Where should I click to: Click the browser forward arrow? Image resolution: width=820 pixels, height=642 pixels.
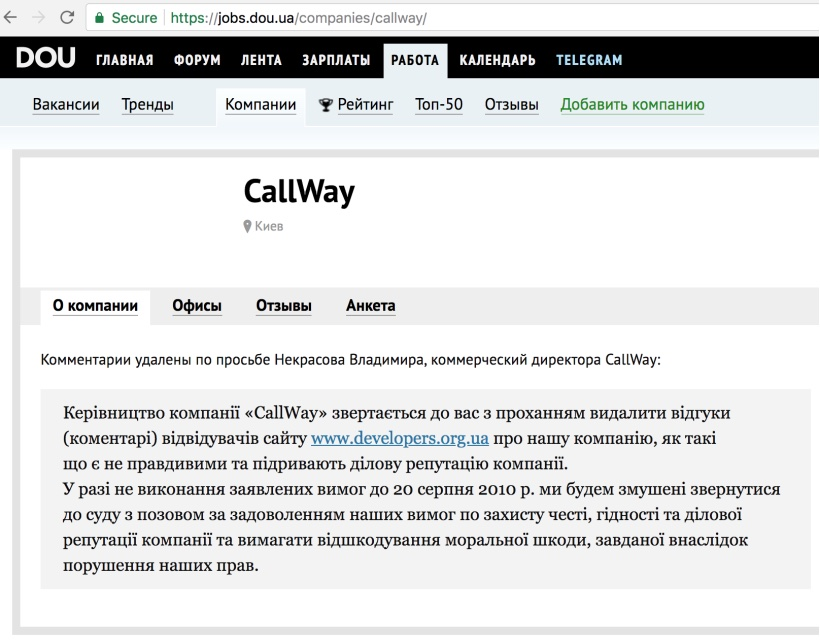(41, 17)
